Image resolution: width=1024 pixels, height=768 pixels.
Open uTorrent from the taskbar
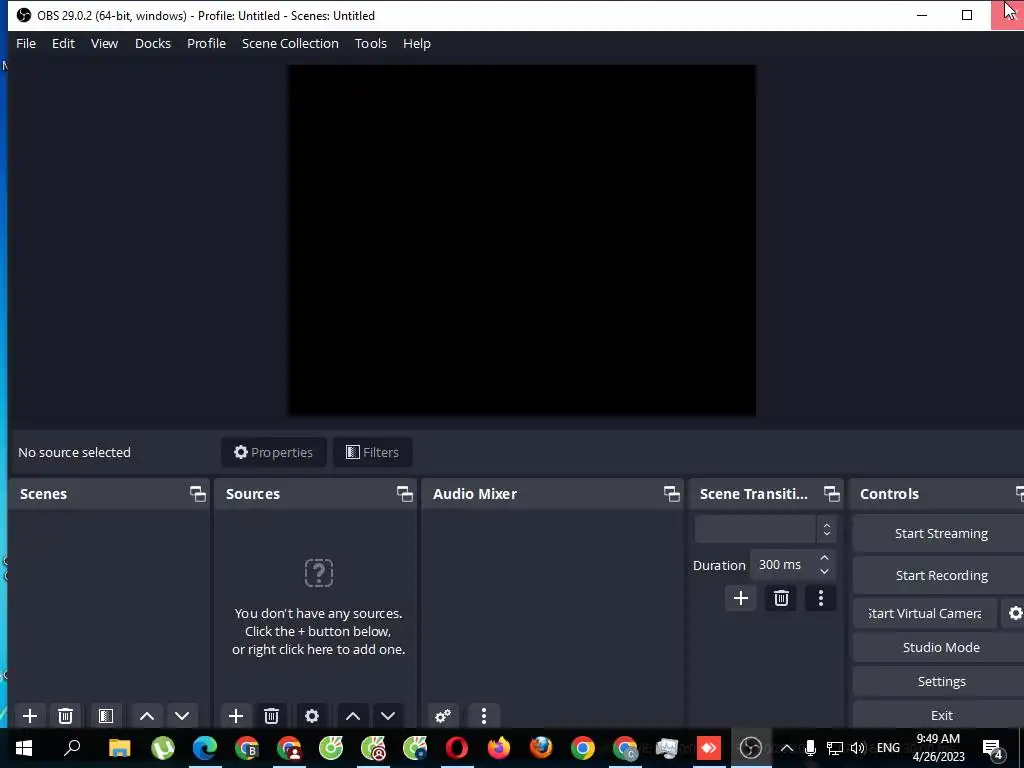pyautogui.click(x=163, y=748)
